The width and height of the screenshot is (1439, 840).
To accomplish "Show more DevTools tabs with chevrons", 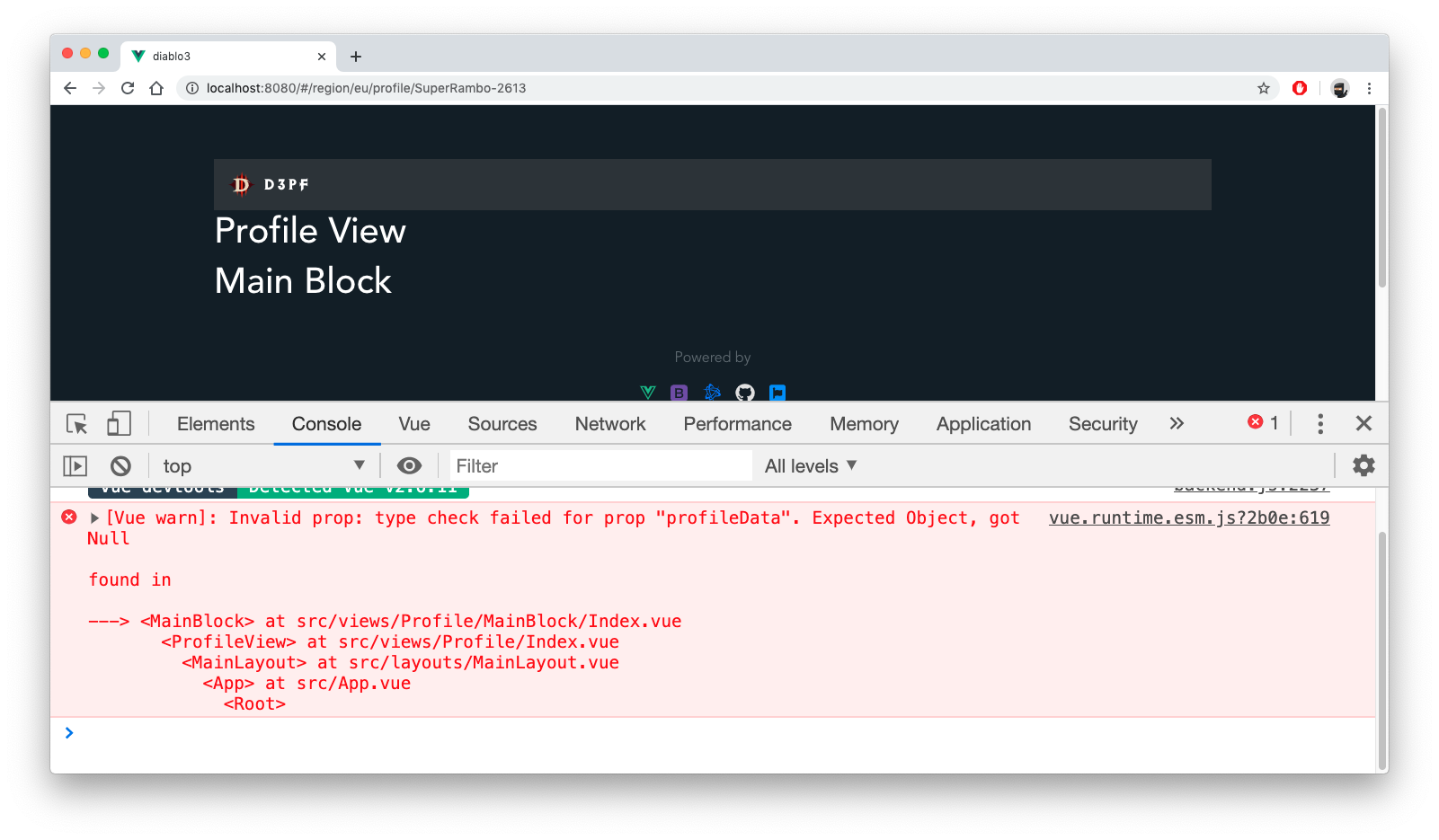I will pos(1177,423).
